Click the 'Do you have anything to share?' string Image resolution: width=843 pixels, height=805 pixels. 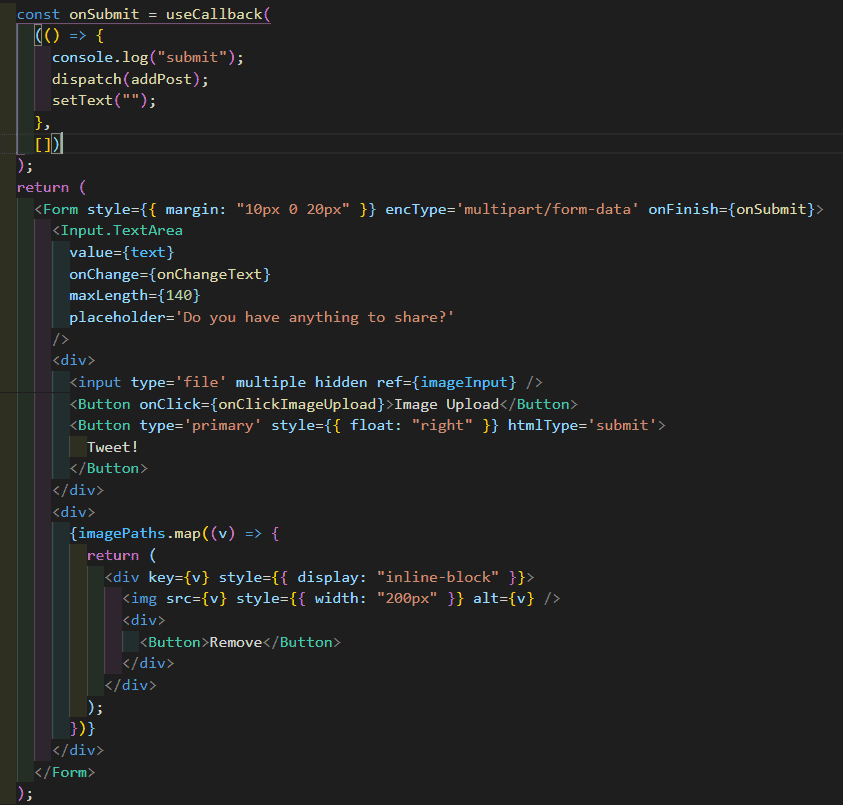315,317
